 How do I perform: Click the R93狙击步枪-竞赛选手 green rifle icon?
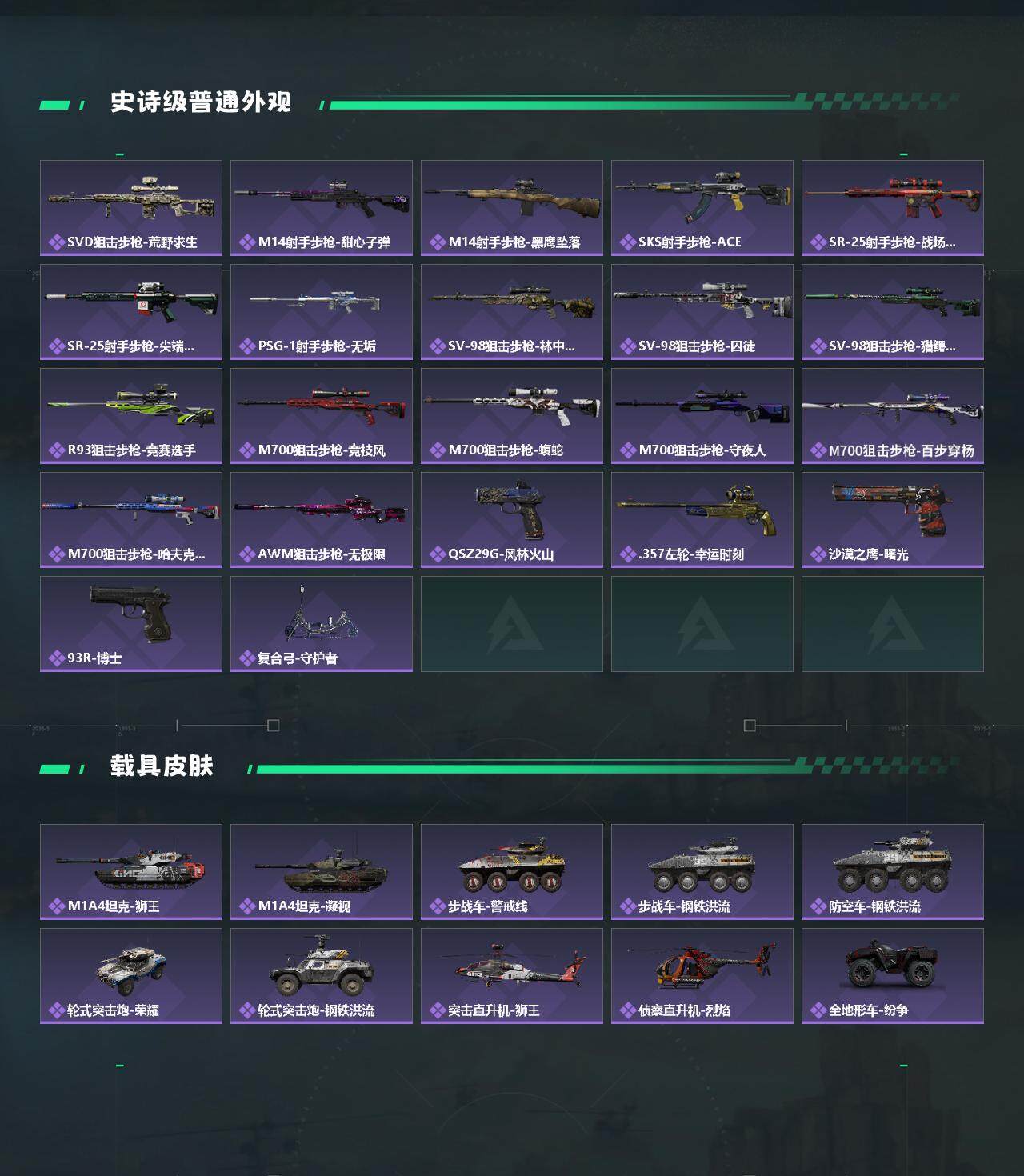pos(131,404)
